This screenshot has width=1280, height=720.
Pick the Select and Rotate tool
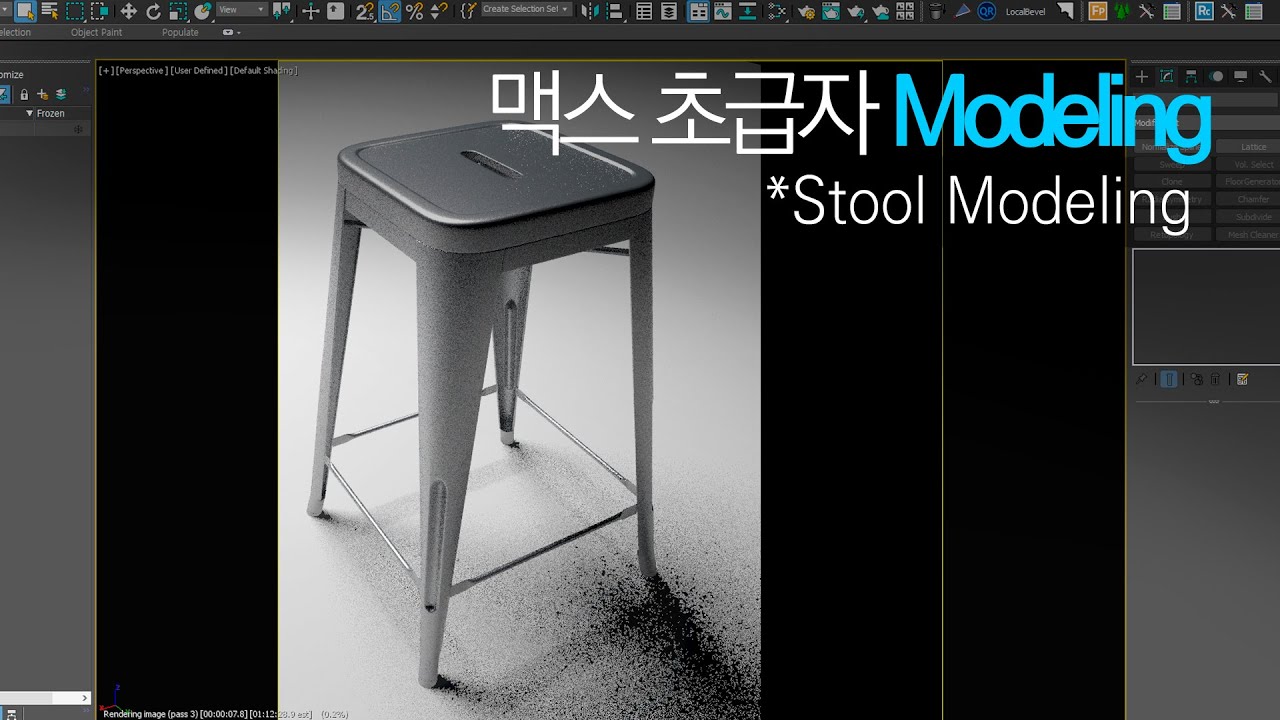click(x=153, y=11)
